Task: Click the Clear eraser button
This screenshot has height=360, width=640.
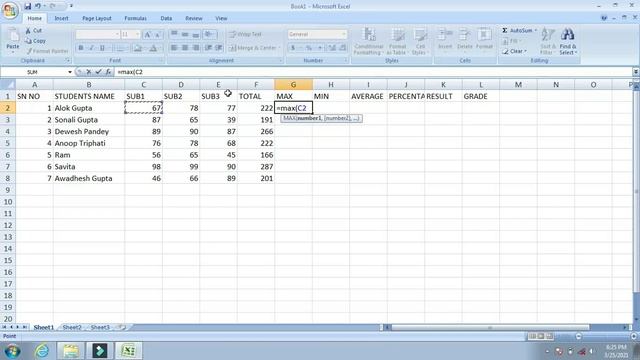Action: coord(514,51)
